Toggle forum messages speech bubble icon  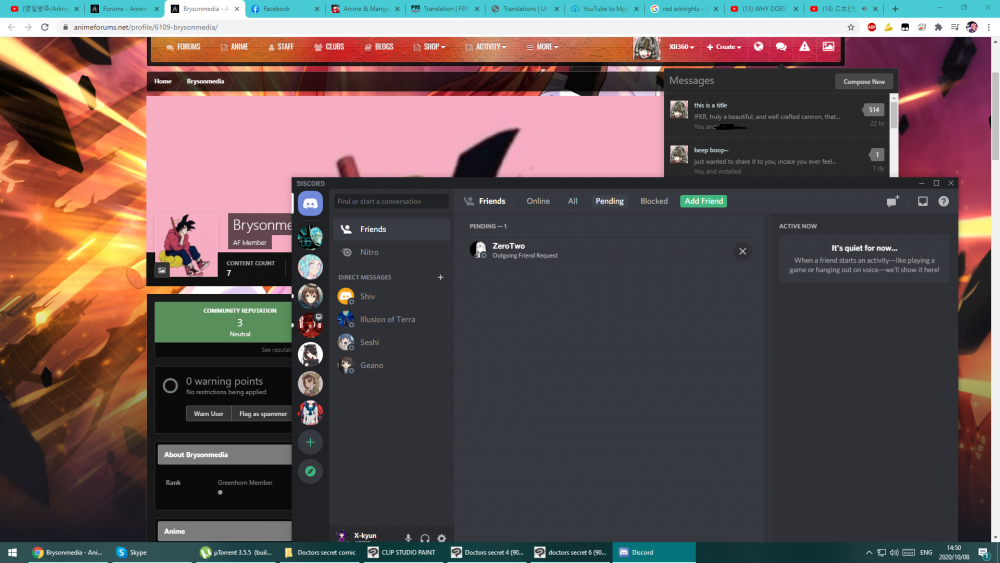[x=781, y=47]
